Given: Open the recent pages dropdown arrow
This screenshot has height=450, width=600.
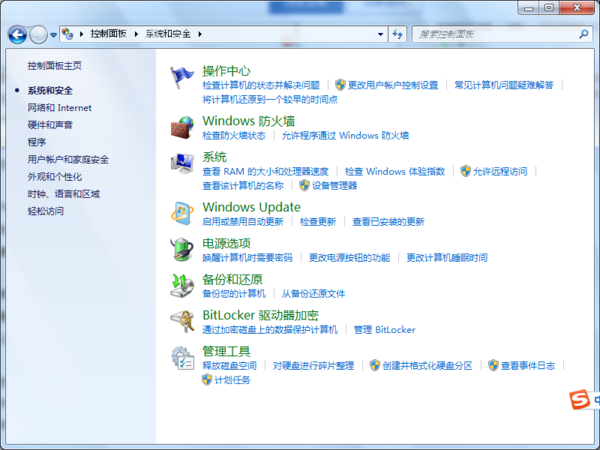Looking at the screenshot, I should (54, 35).
